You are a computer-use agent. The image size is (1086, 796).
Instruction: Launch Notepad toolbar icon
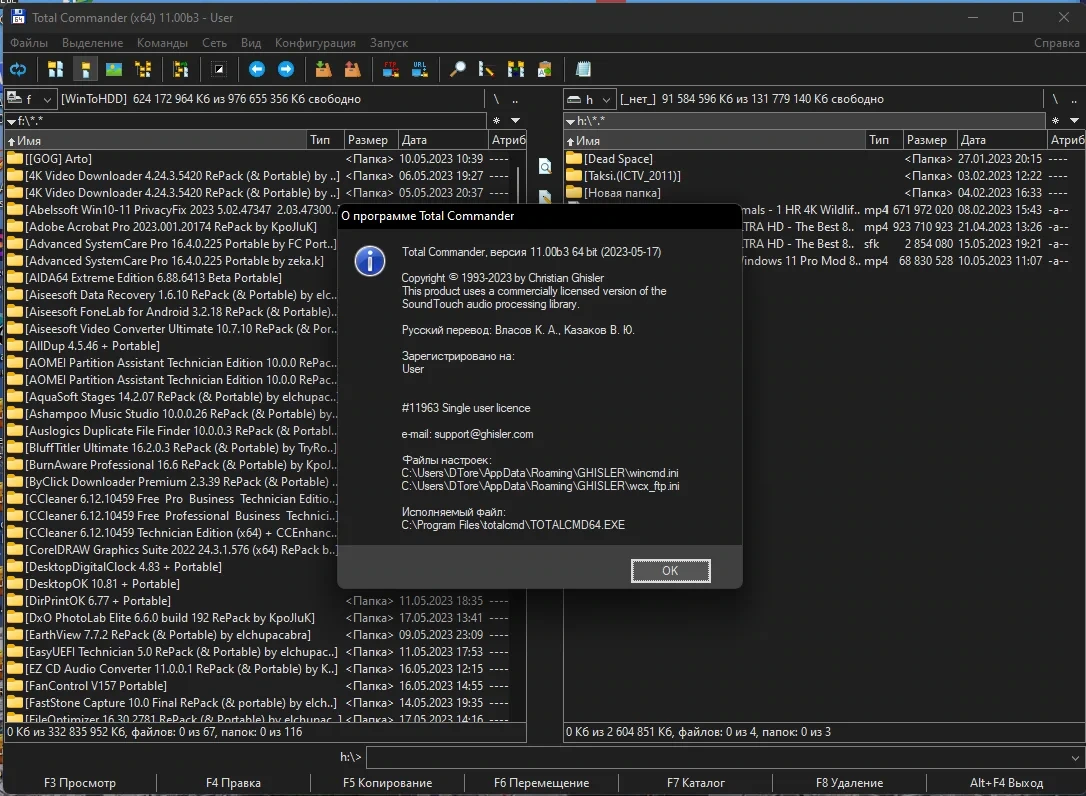(583, 69)
